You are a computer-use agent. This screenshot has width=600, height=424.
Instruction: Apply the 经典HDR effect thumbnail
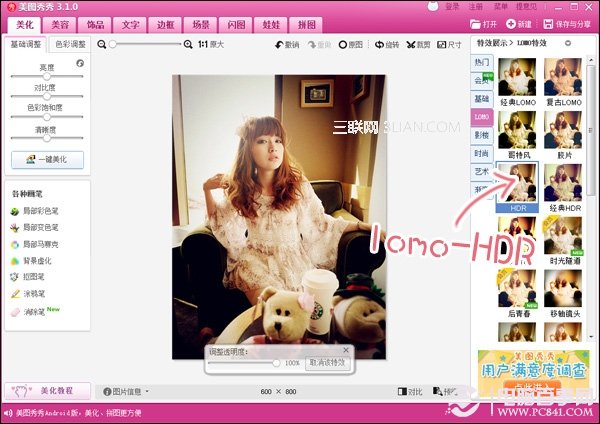click(563, 183)
